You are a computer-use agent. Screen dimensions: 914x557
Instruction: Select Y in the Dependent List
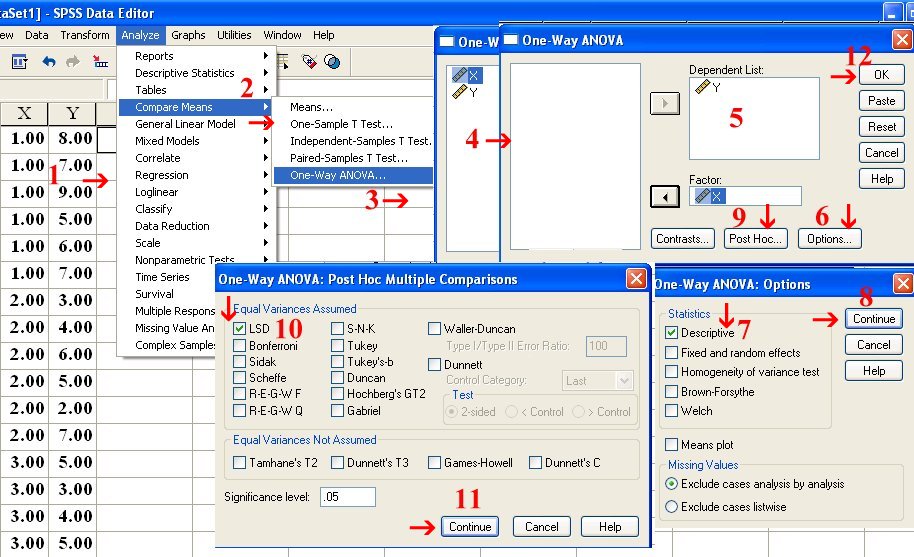coord(708,87)
